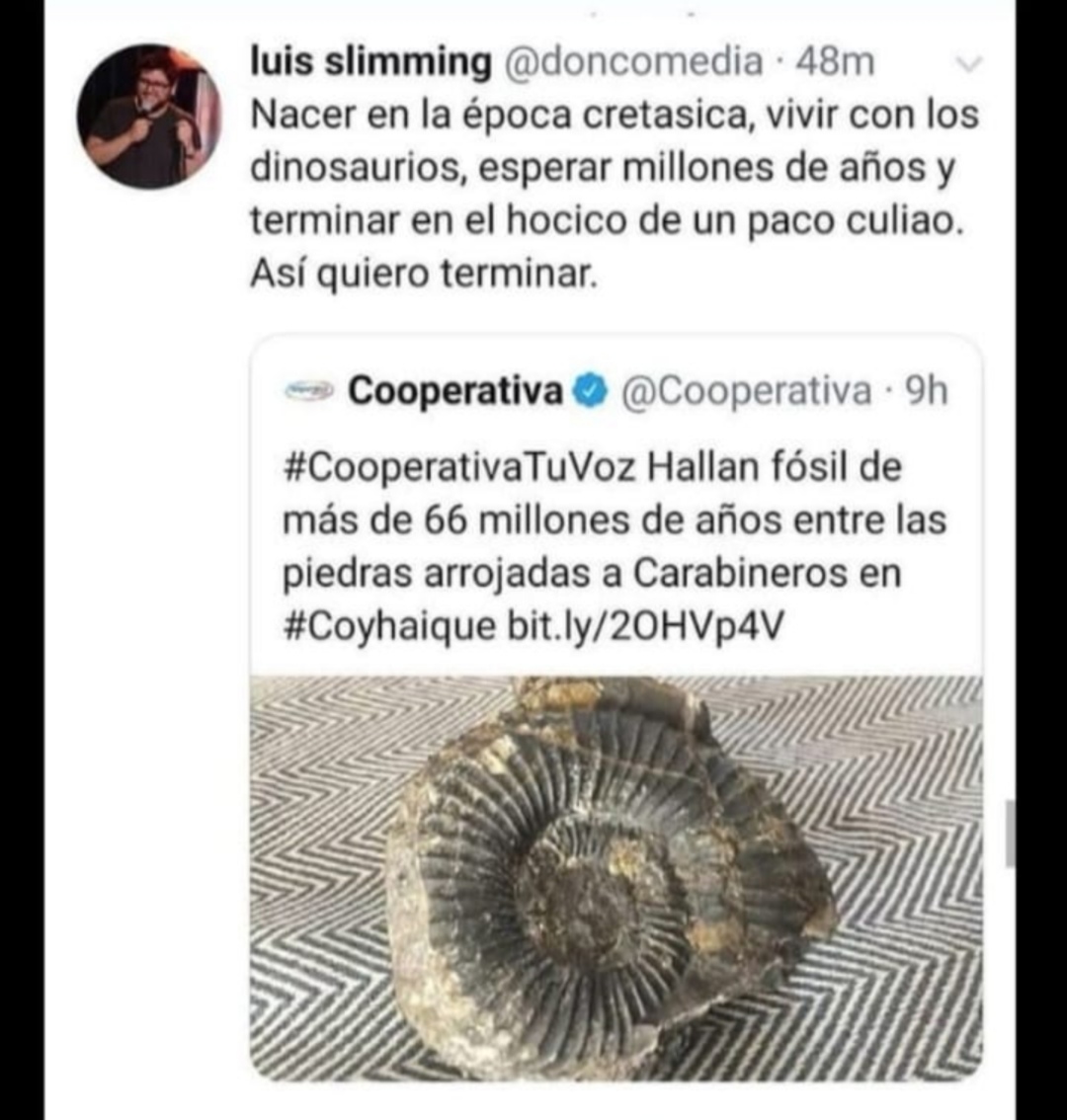Open the 9h timestamp of quoted tweet
The width and height of the screenshot is (1067, 1120).
pos(926,391)
